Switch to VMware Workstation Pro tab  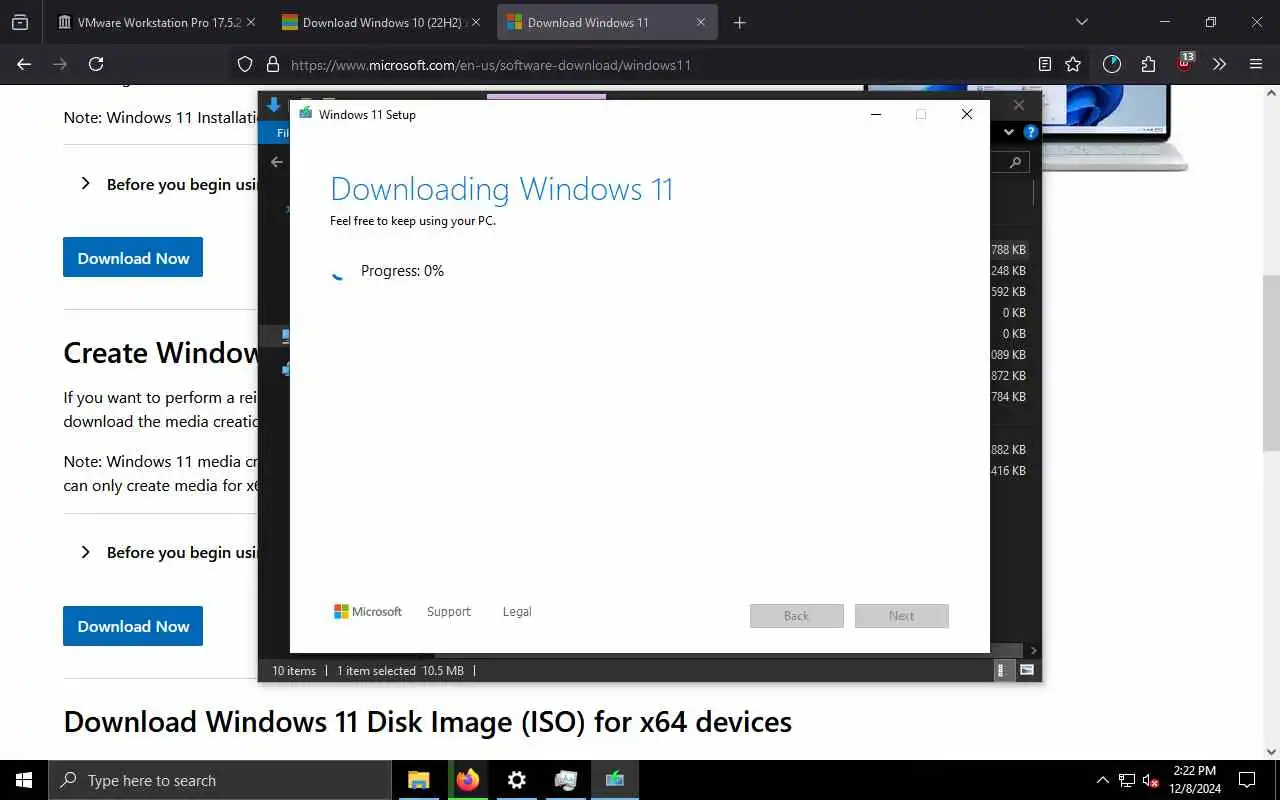(159, 22)
